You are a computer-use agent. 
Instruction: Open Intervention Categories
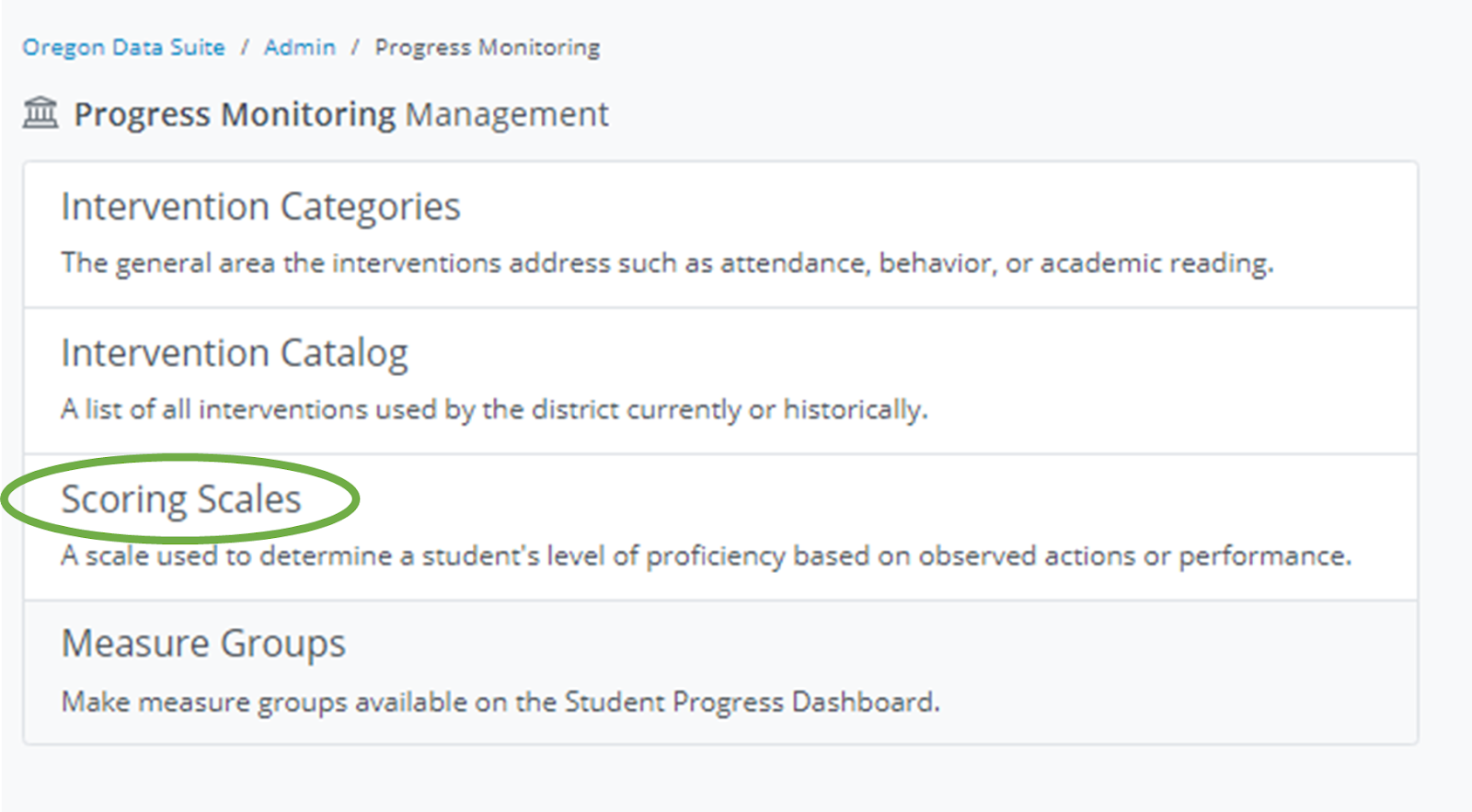(260, 207)
